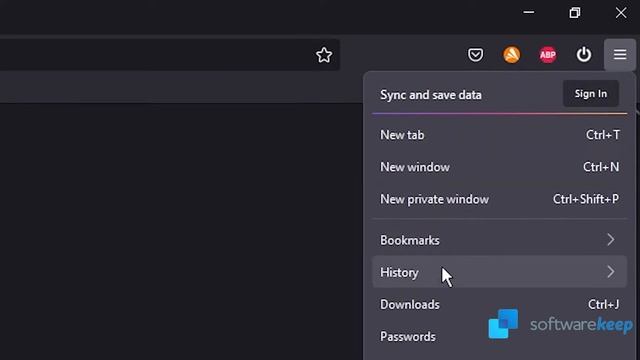Restore down the Firefox window
Image resolution: width=640 pixels, height=360 pixels.
[575, 13]
